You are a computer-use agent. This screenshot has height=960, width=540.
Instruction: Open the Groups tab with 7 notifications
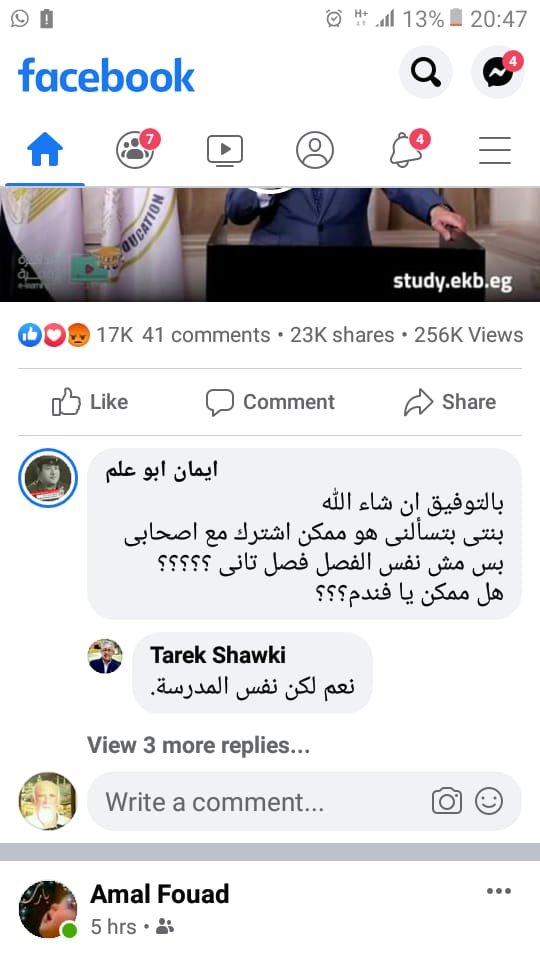tap(136, 150)
